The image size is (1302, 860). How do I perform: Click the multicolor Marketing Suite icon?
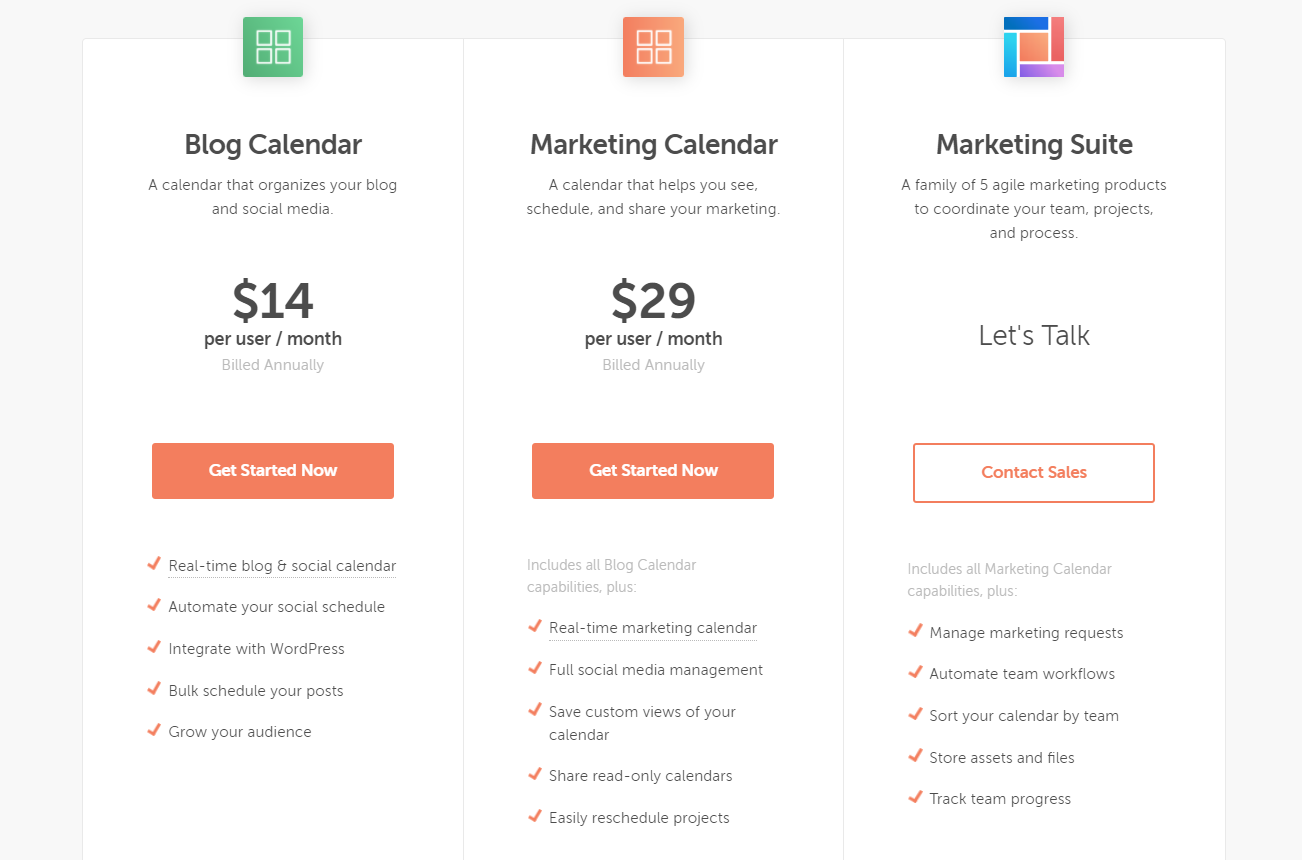point(1034,47)
